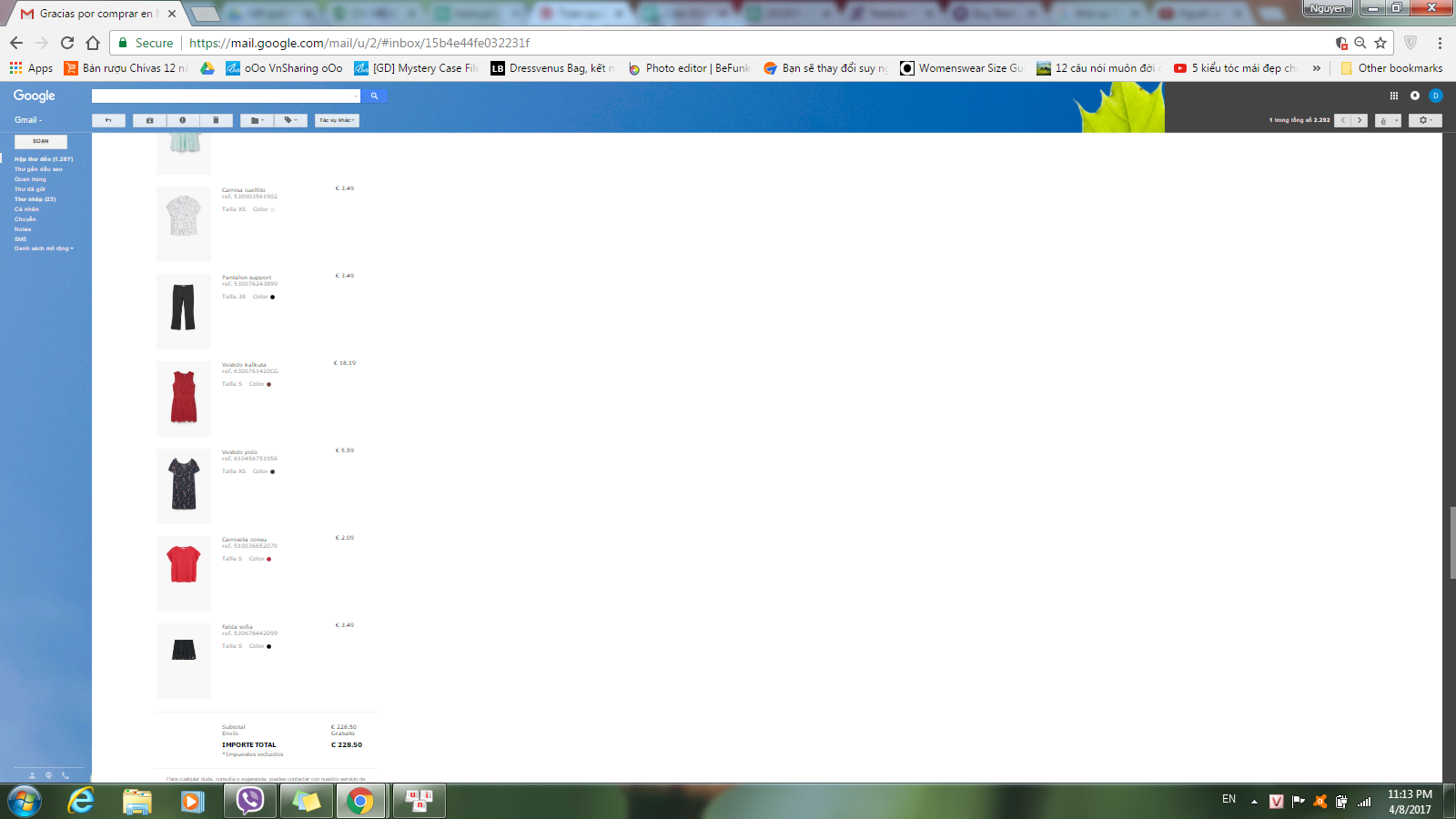The image size is (1456, 819).
Task: Click the back to inbox arrow button
Action: [108, 120]
